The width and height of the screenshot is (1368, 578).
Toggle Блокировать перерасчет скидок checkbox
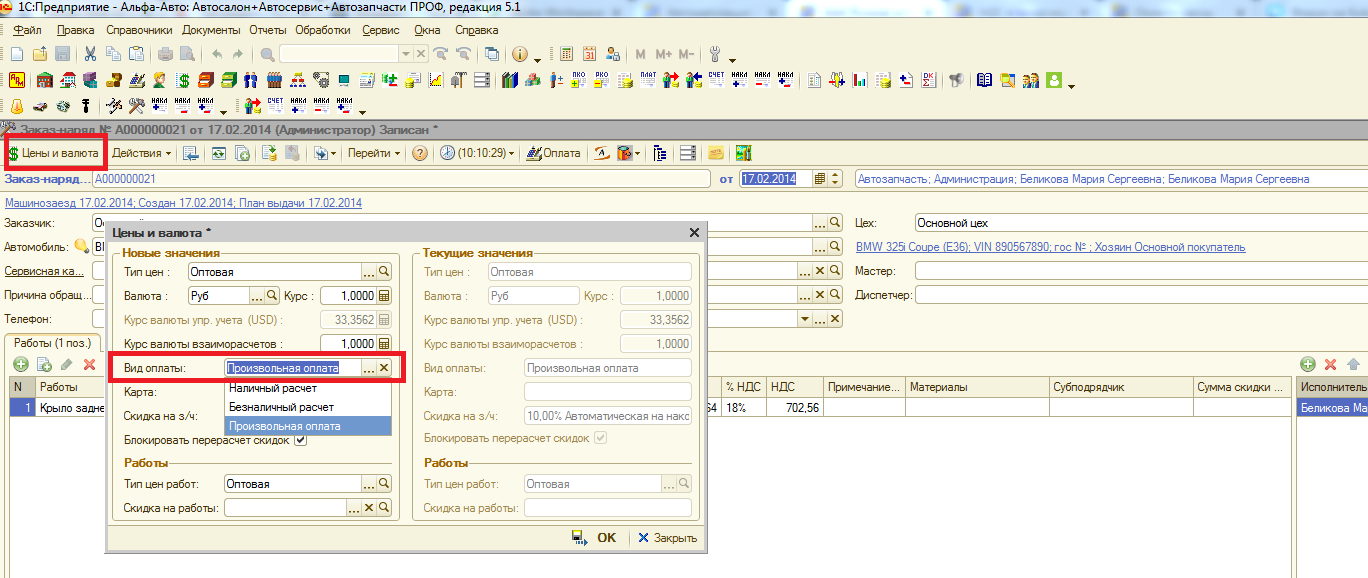pos(300,440)
